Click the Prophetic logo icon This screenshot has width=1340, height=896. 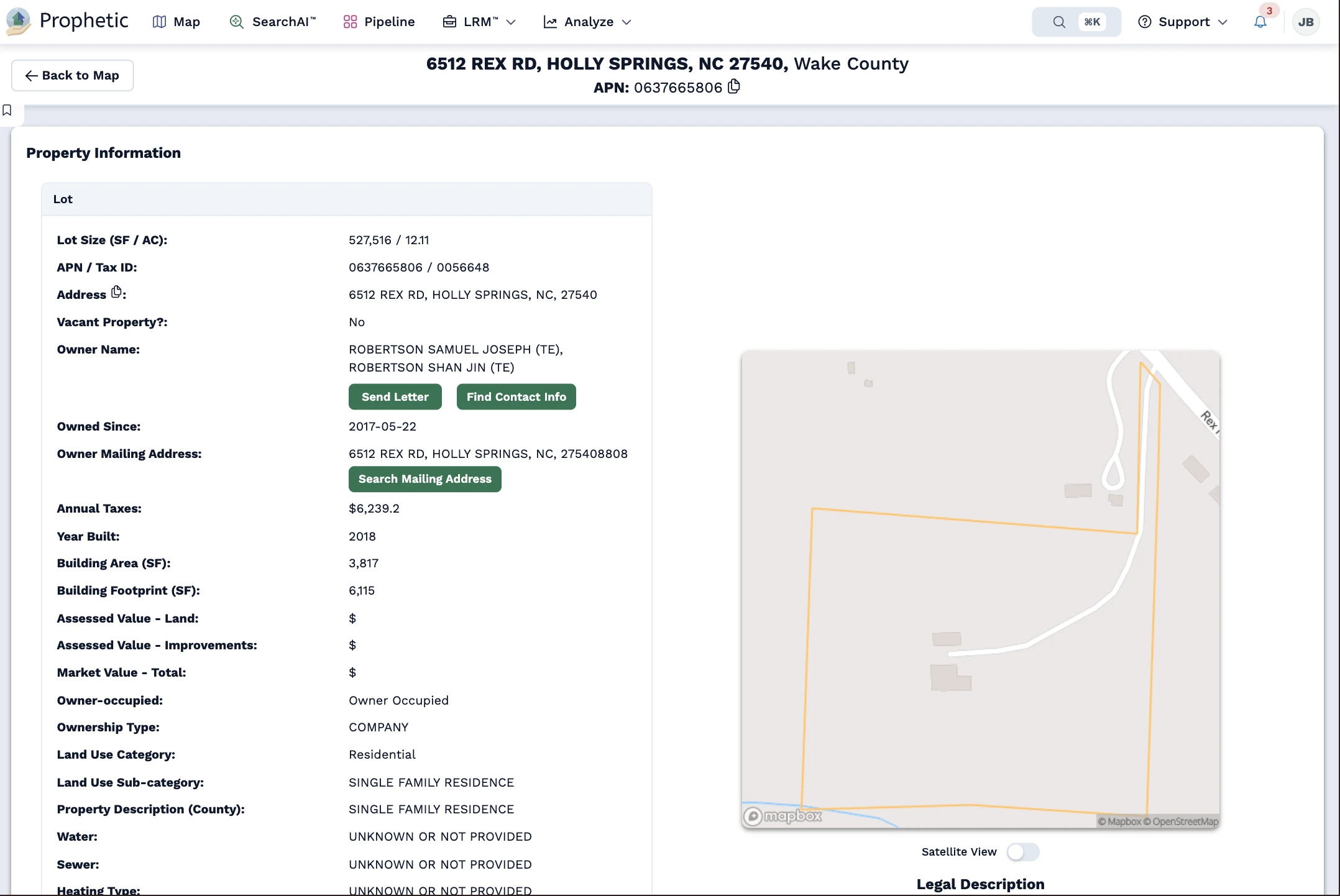pos(18,22)
